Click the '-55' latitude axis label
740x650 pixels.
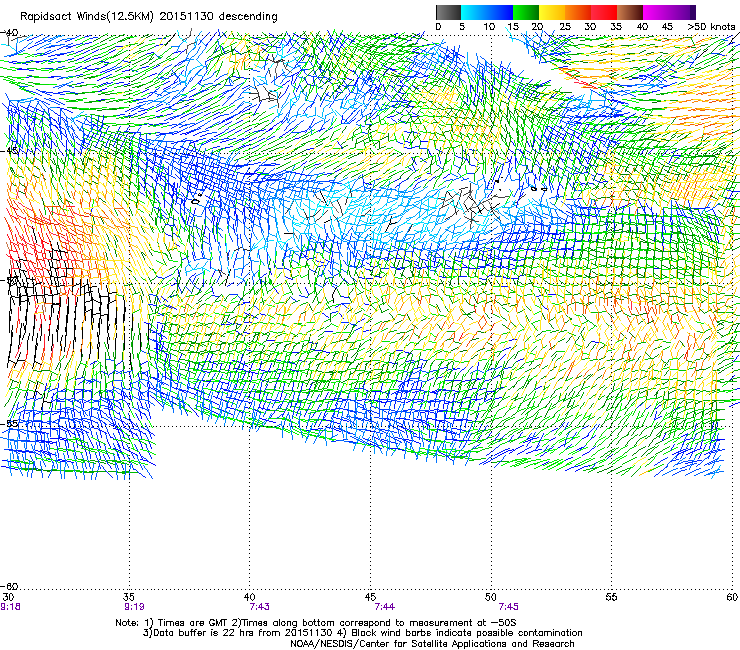(x=10, y=423)
